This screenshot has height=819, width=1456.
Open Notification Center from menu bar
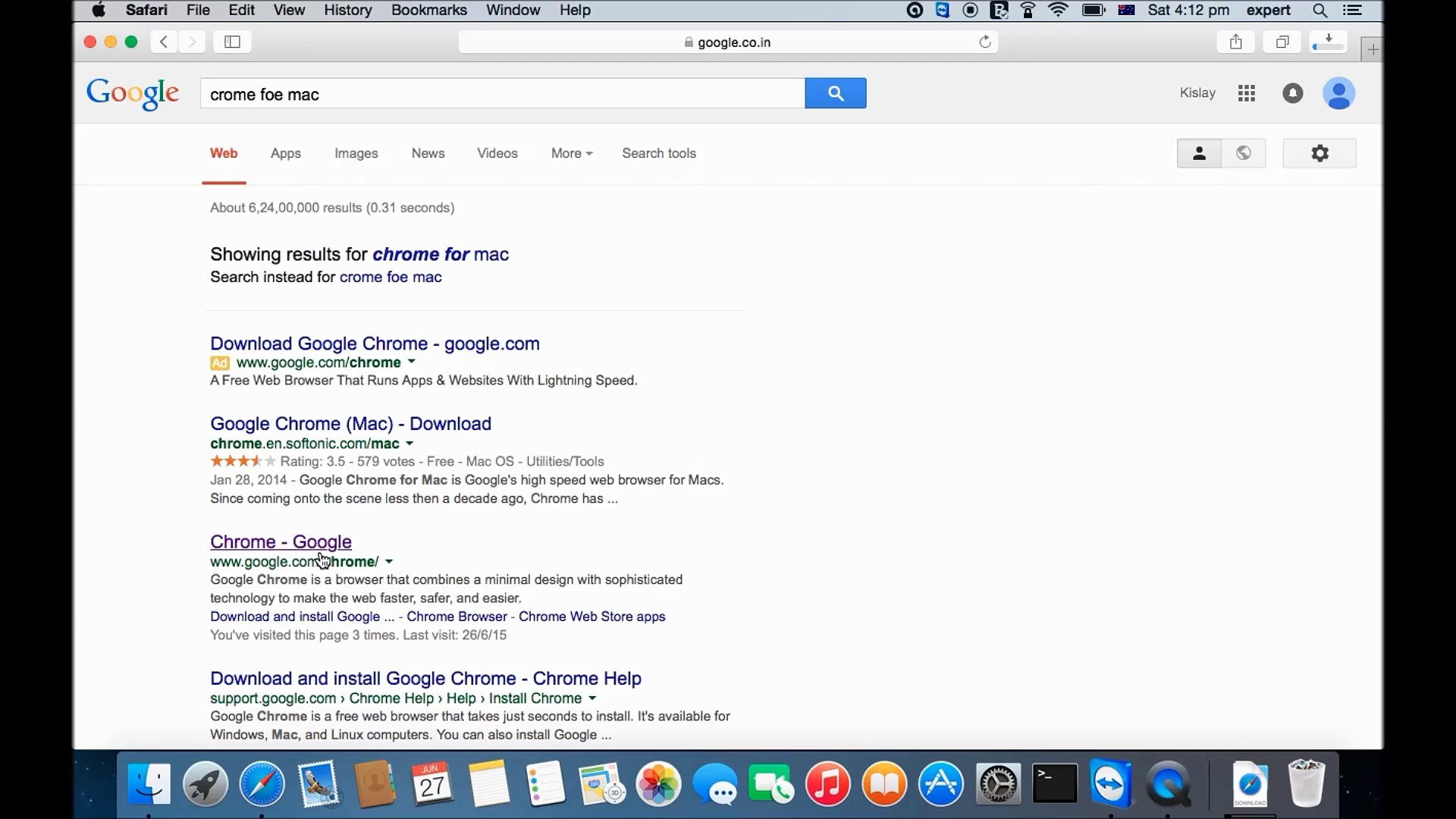click(1354, 11)
